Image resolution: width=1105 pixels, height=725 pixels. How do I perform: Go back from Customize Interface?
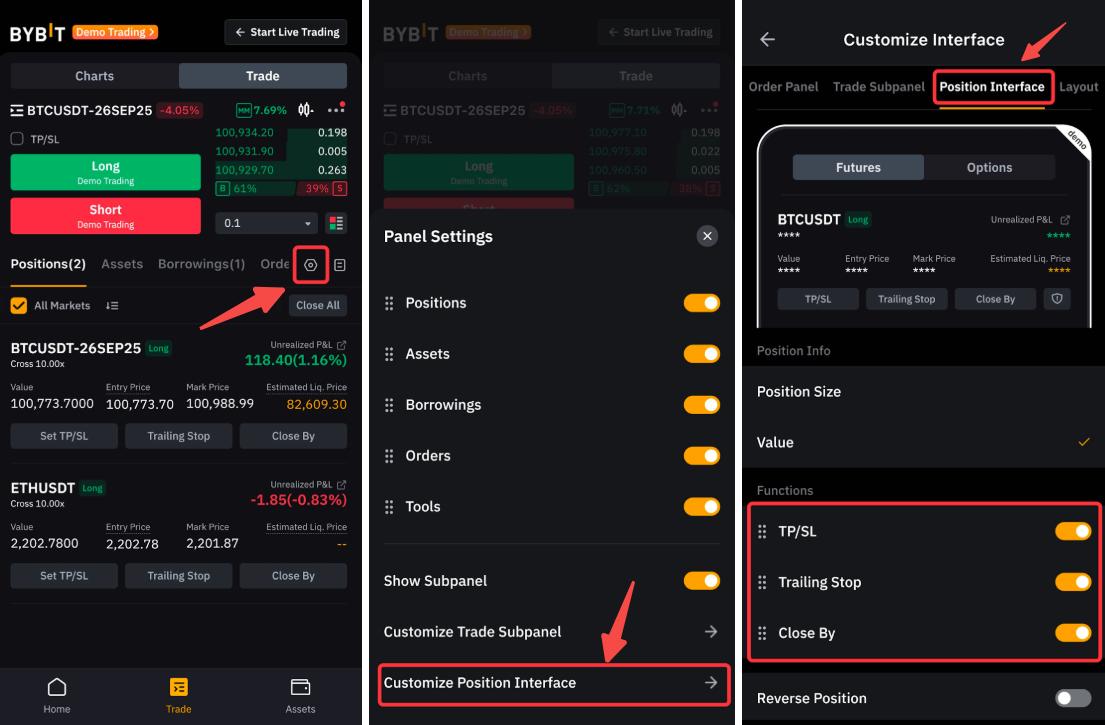tap(768, 40)
